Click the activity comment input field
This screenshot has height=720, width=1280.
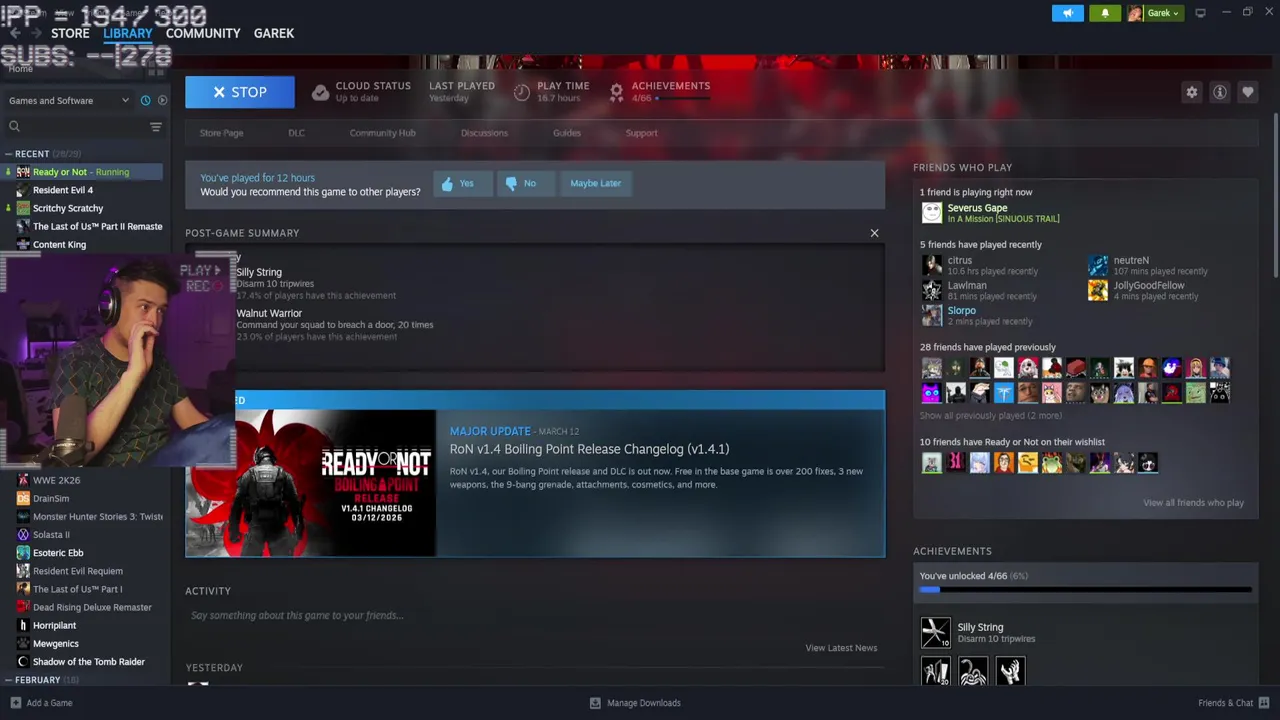coord(535,615)
